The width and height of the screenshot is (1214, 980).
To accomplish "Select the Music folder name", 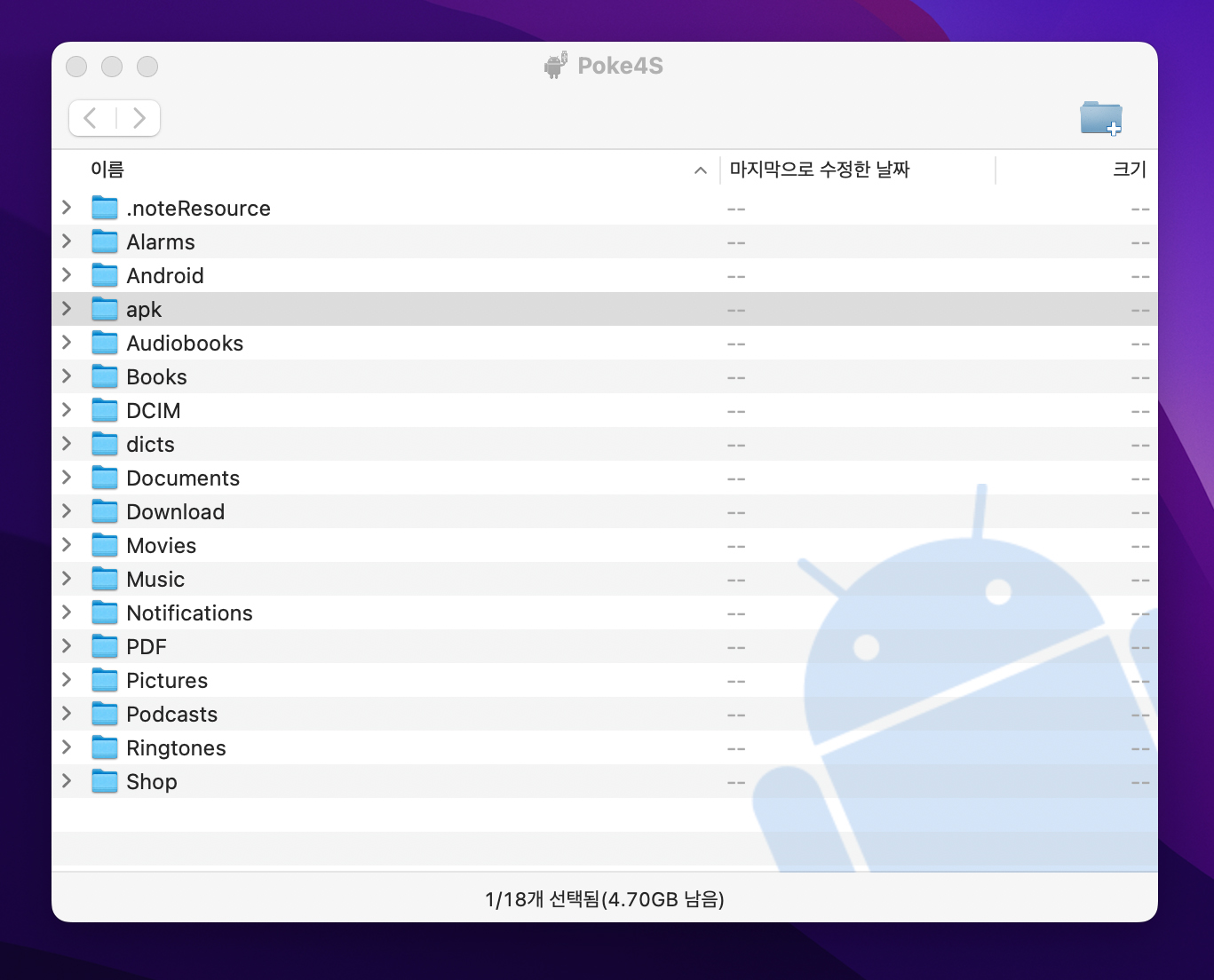I will (x=155, y=580).
